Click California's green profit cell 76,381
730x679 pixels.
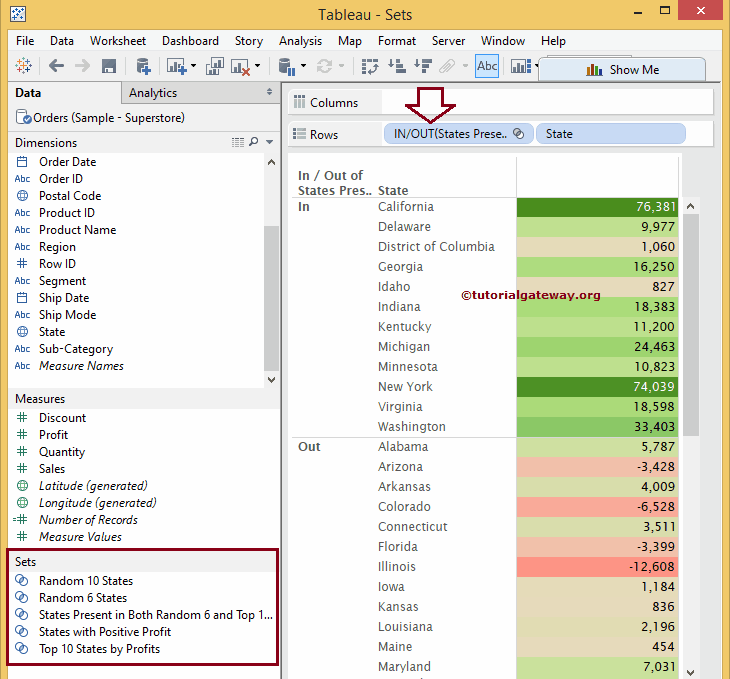click(x=597, y=207)
